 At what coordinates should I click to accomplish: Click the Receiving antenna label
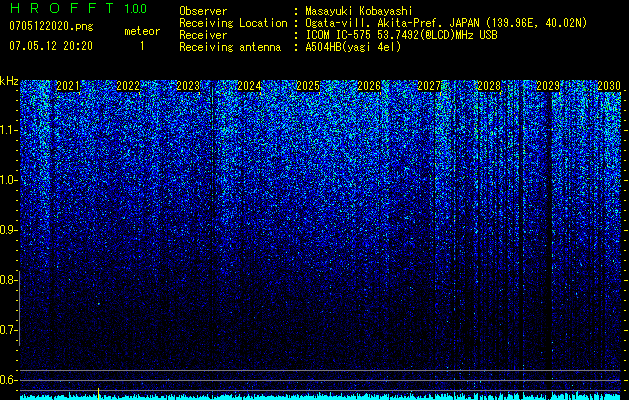pyautogui.click(x=230, y=47)
